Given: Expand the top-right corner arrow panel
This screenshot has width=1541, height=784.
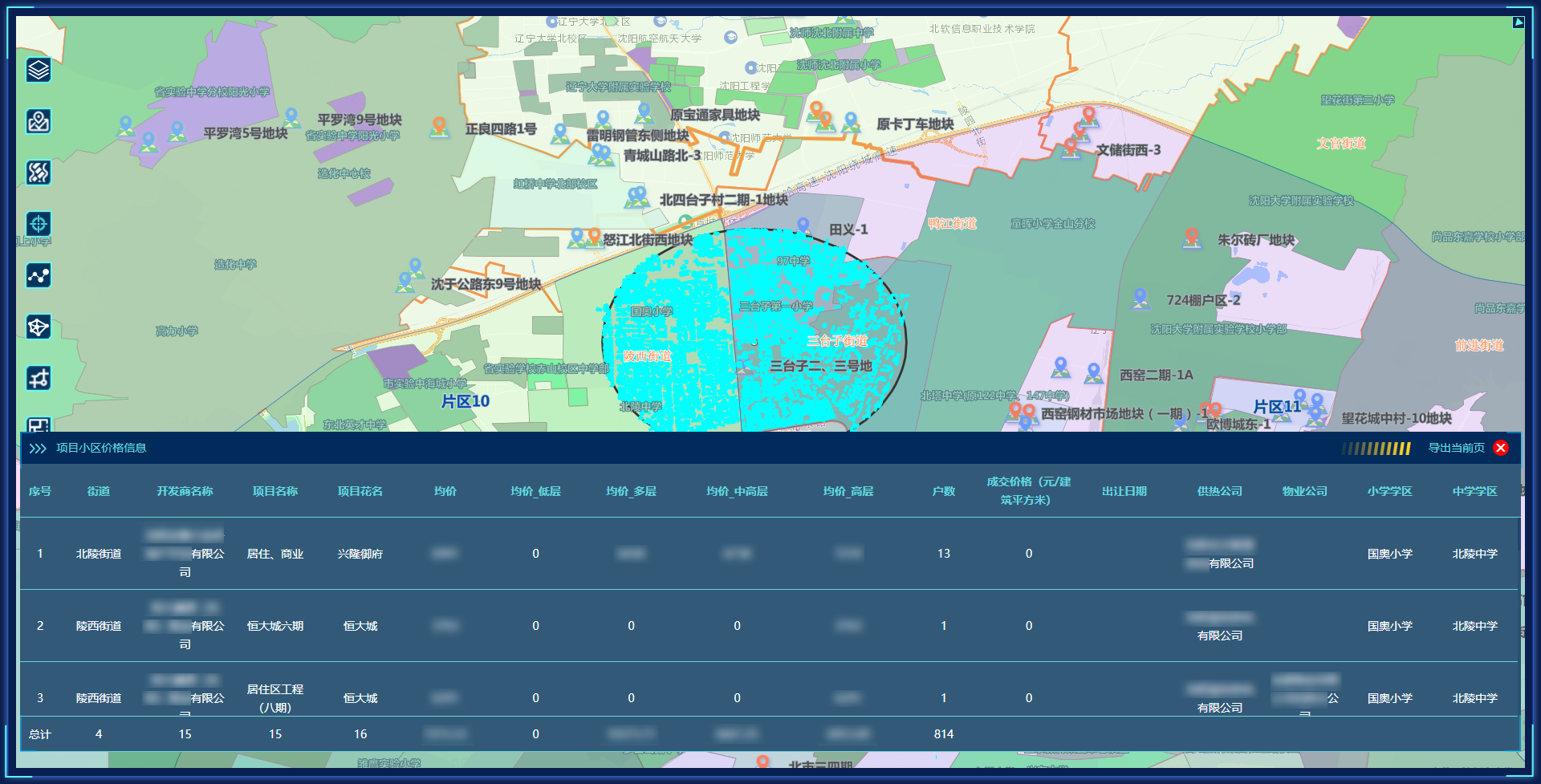Looking at the screenshot, I should click(x=1518, y=22).
